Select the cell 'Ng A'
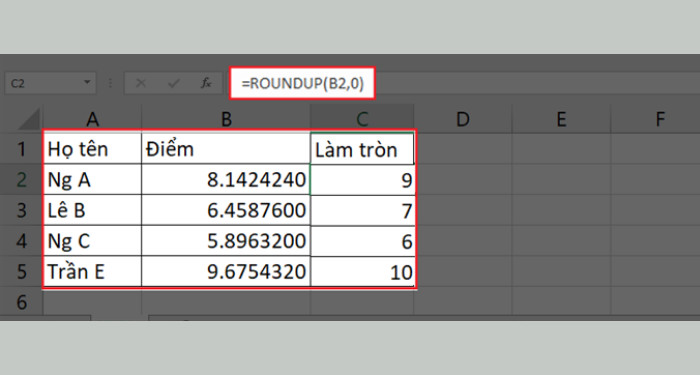This screenshot has width=700, height=375. point(92,179)
